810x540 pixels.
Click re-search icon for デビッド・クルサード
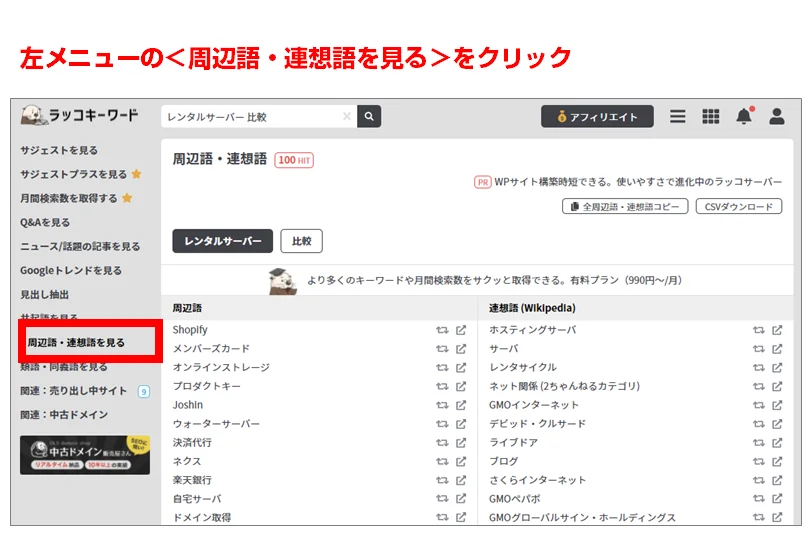coord(759,424)
